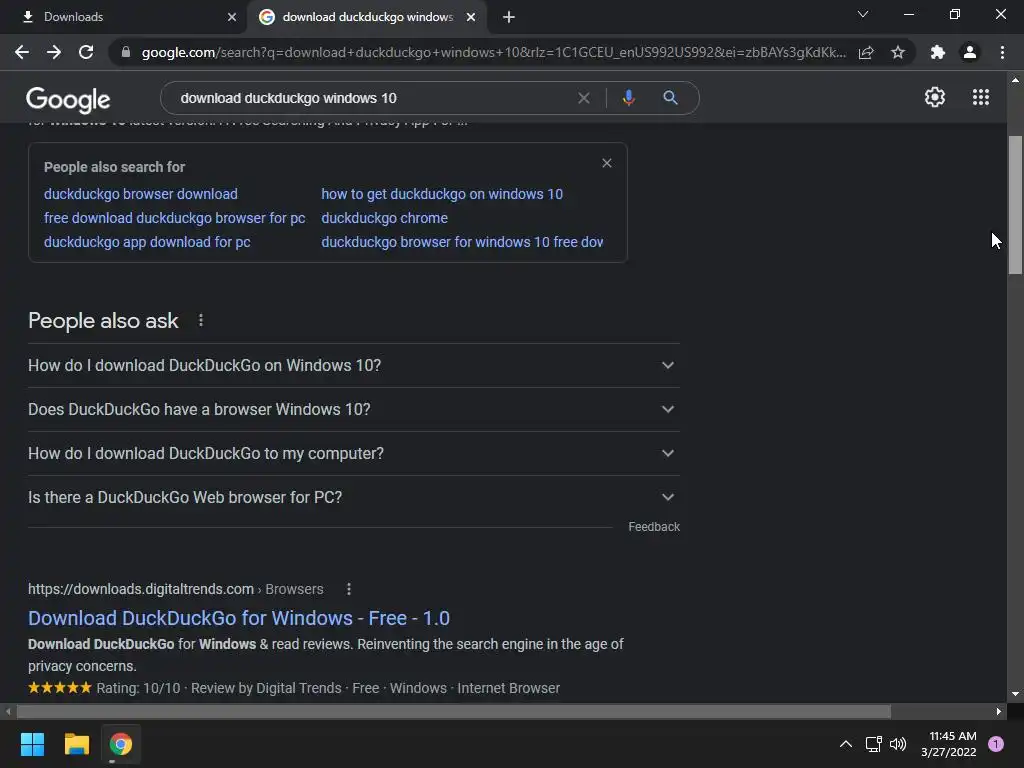The height and width of the screenshot is (768, 1024).
Task: Send Feedback on People also ask
Action: [654, 527]
